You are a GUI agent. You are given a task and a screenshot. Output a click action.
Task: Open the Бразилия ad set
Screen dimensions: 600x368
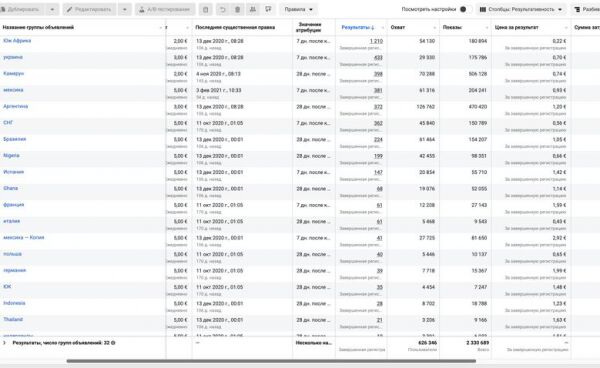tap(15, 139)
